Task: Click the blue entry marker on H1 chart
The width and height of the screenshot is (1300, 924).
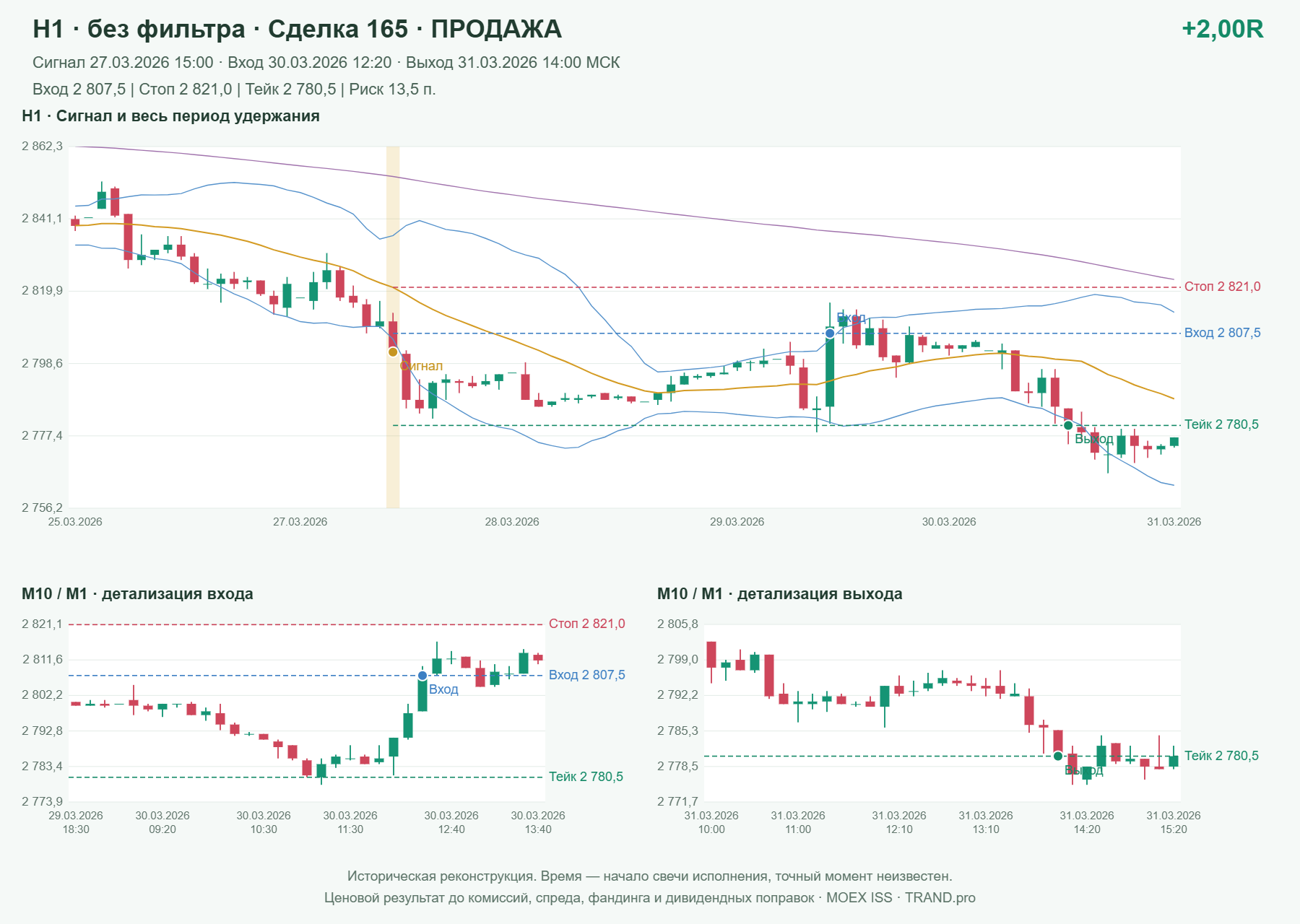Action: pyautogui.click(x=830, y=334)
